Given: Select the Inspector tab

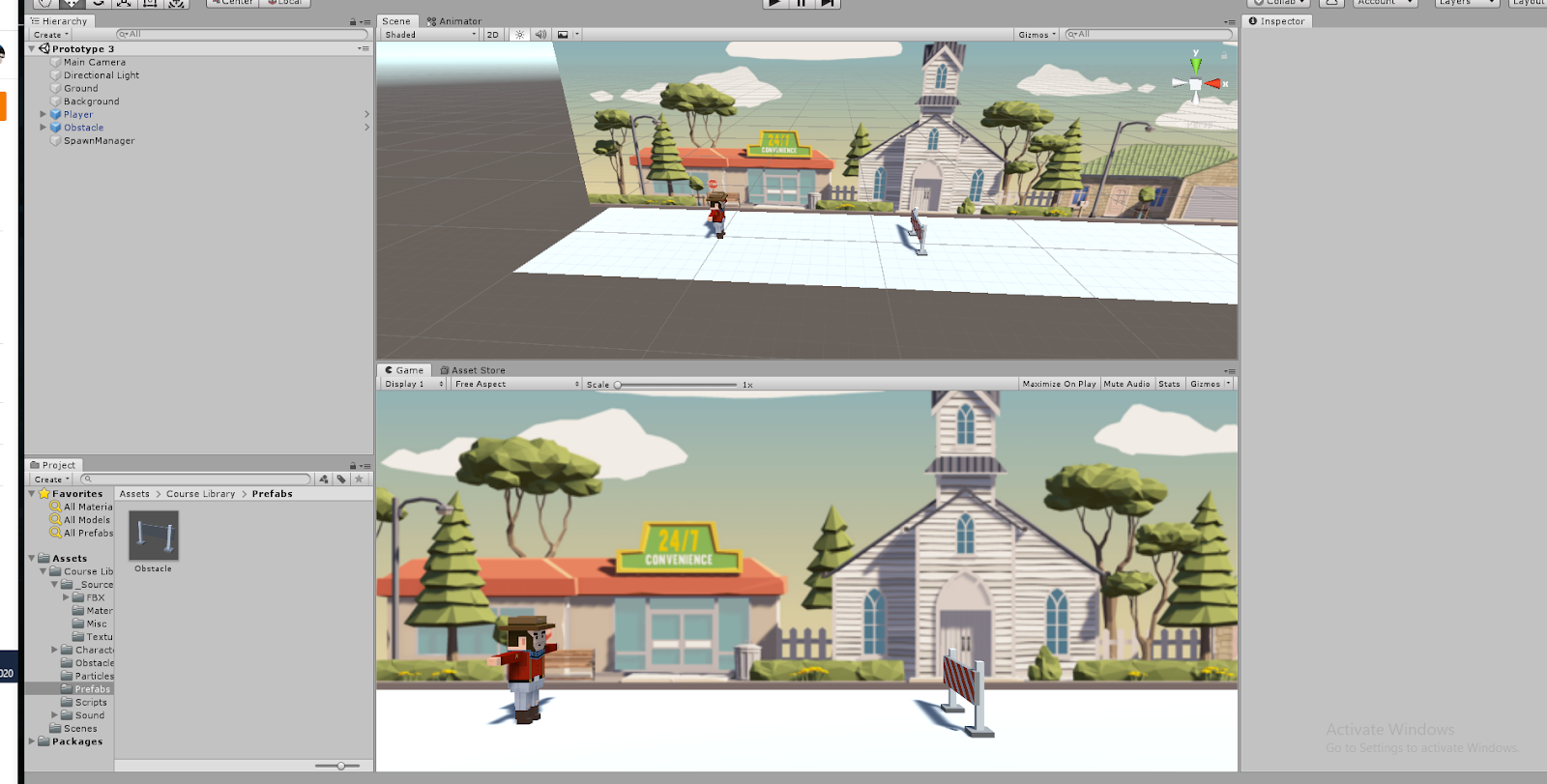Looking at the screenshot, I should (x=1277, y=20).
